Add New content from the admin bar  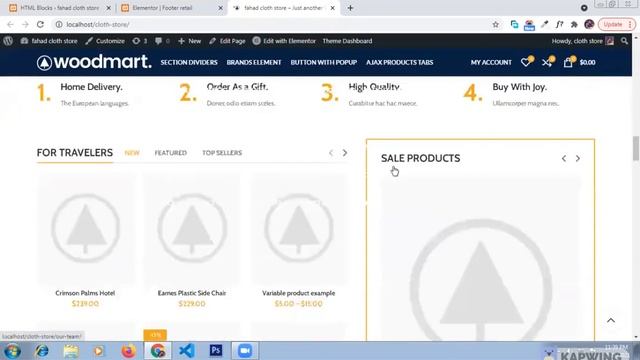[190, 41]
